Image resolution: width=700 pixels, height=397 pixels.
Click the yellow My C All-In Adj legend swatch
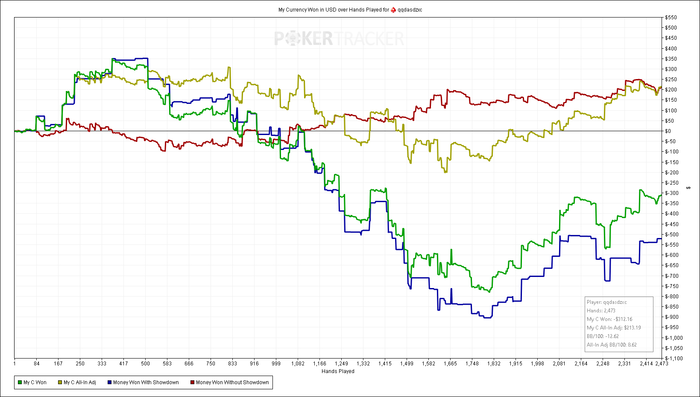[60, 382]
